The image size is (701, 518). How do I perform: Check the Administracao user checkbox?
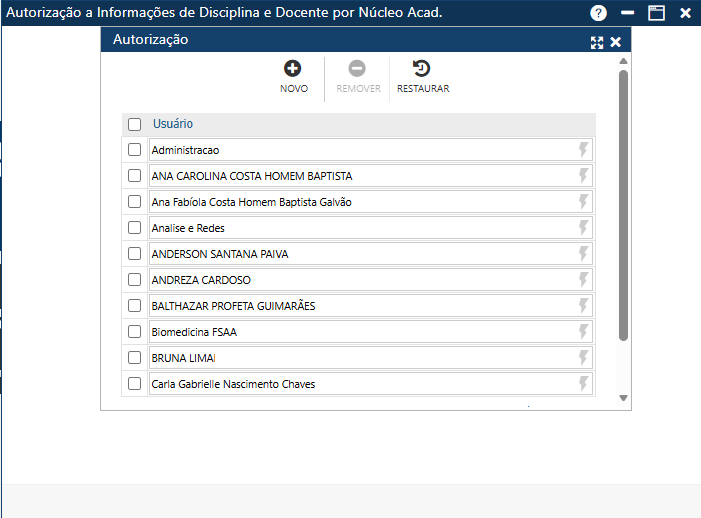point(135,150)
